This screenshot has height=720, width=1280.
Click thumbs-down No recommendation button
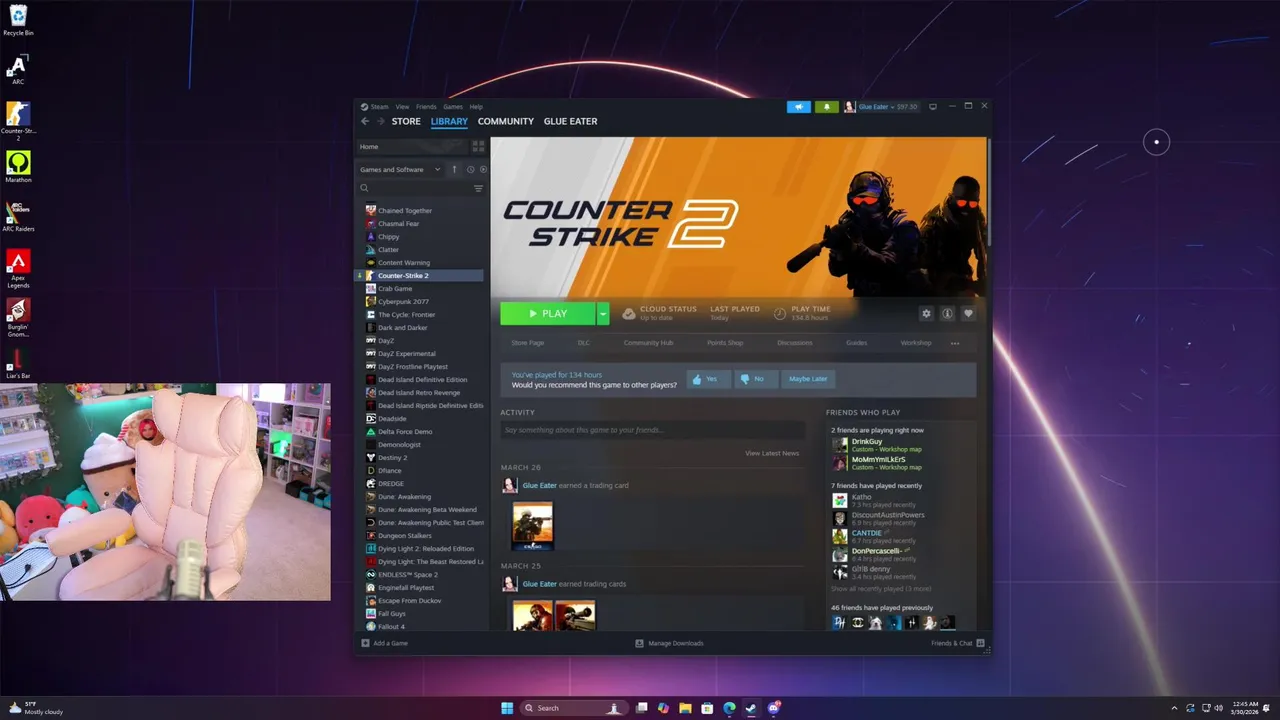(756, 379)
